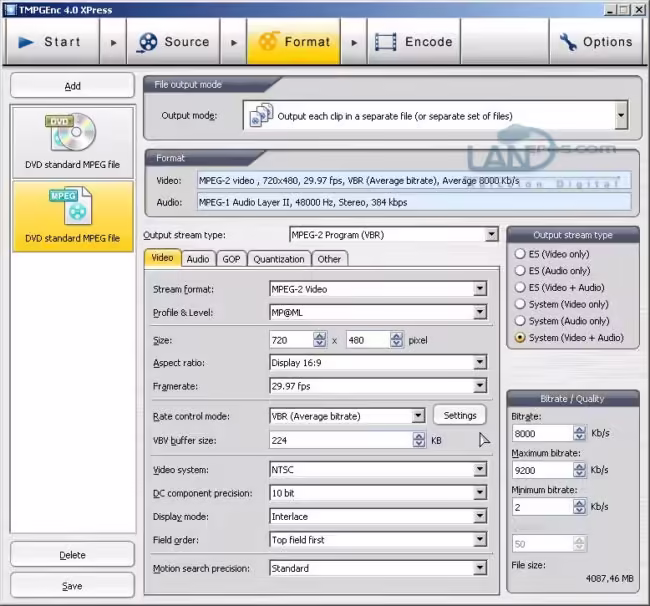Click the Minimum bitrate field
Image resolution: width=650 pixels, height=606 pixels.
[x=543, y=507]
